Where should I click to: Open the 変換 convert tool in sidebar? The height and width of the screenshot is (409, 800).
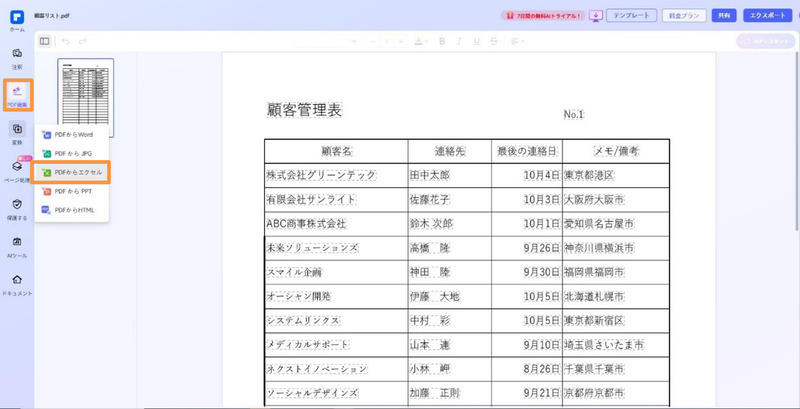[17, 133]
